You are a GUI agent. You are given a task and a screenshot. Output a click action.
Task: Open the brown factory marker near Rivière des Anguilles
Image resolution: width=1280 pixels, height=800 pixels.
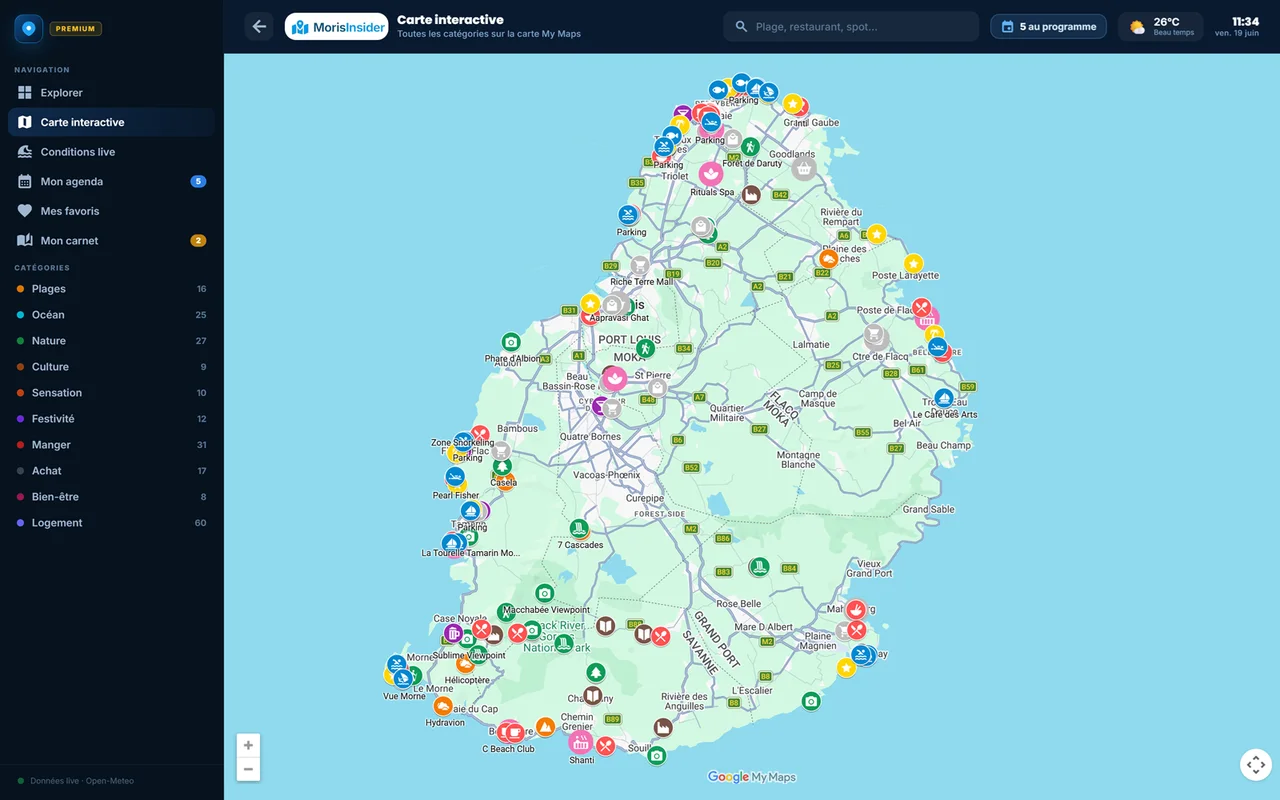click(x=662, y=727)
